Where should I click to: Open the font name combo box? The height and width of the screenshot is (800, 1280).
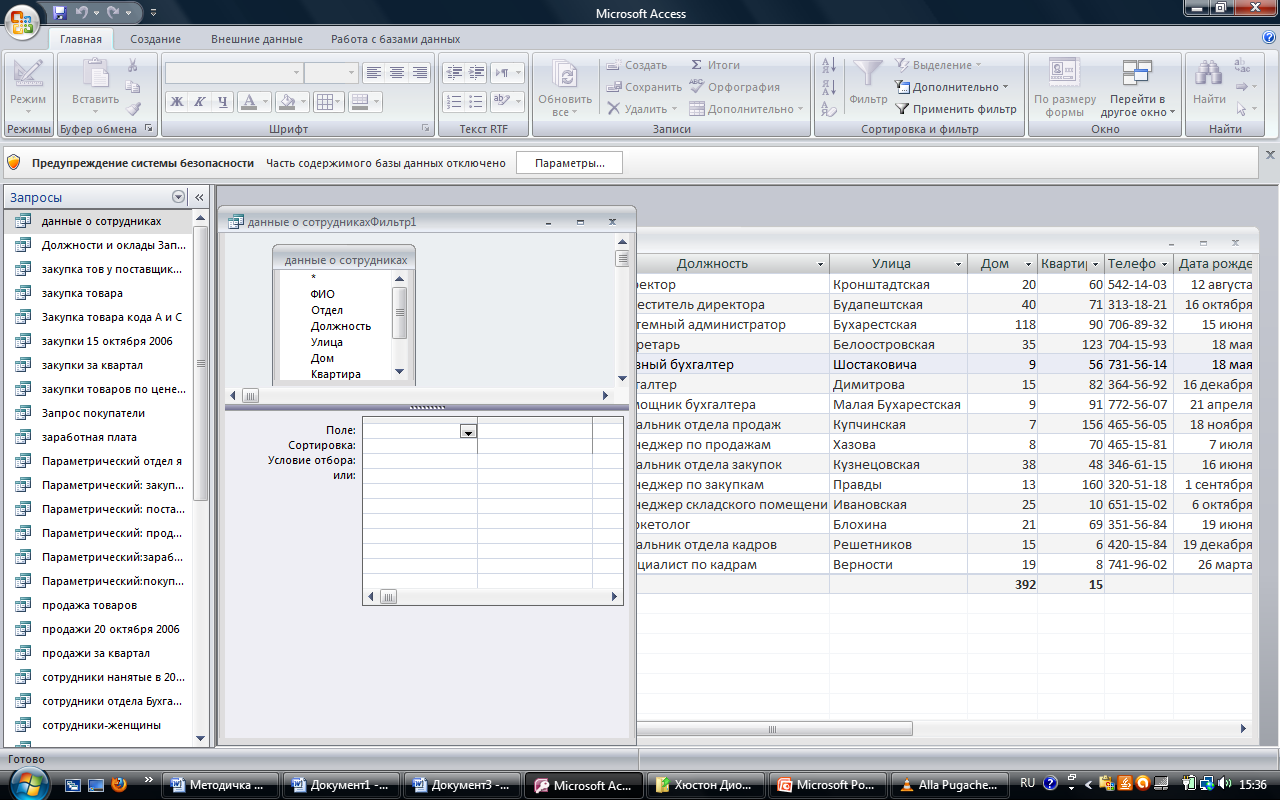[234, 73]
